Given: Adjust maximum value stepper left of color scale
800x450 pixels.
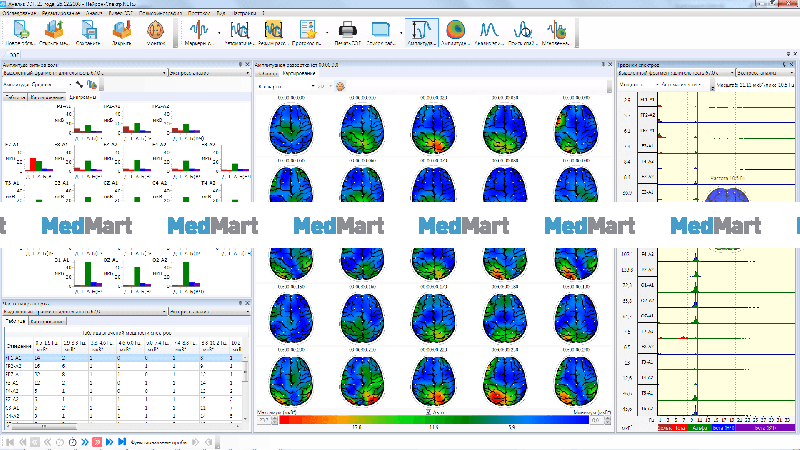Looking at the screenshot, I should click(274, 420).
